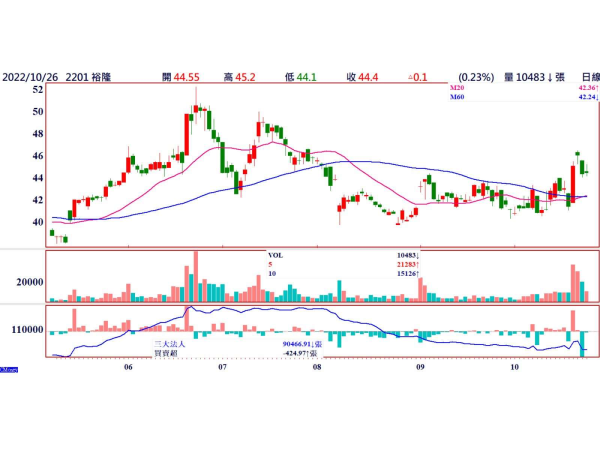Click the 量 10483 volume readout

pyautogui.click(x=534, y=77)
